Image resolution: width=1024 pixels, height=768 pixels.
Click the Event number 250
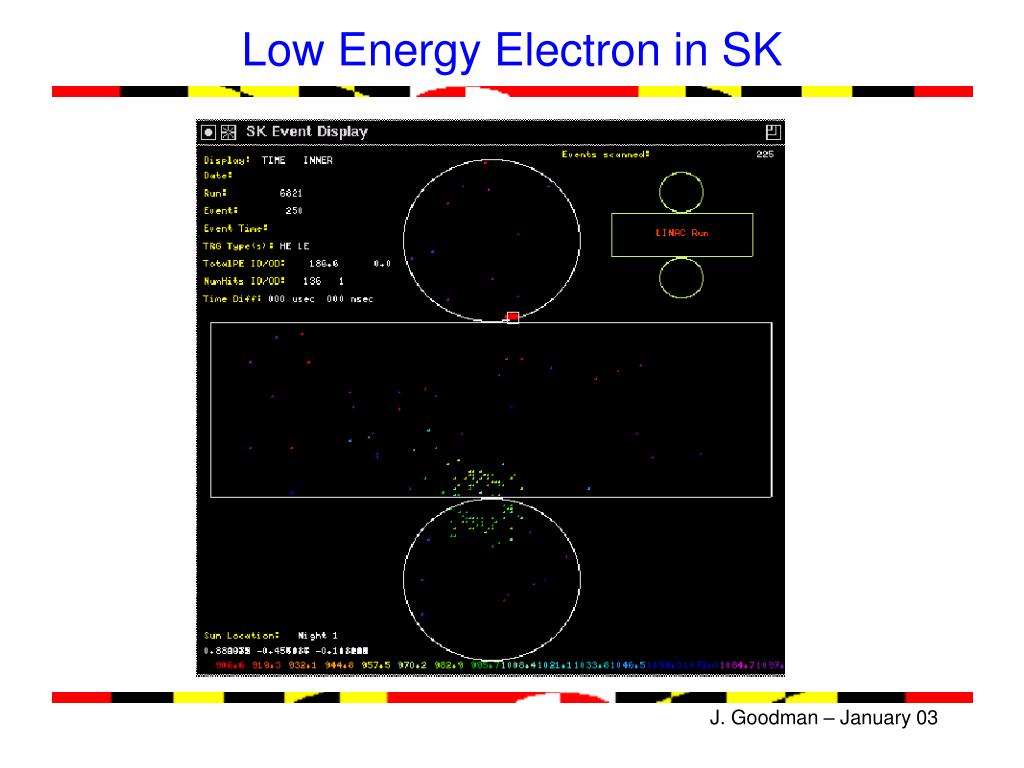[x=294, y=211]
